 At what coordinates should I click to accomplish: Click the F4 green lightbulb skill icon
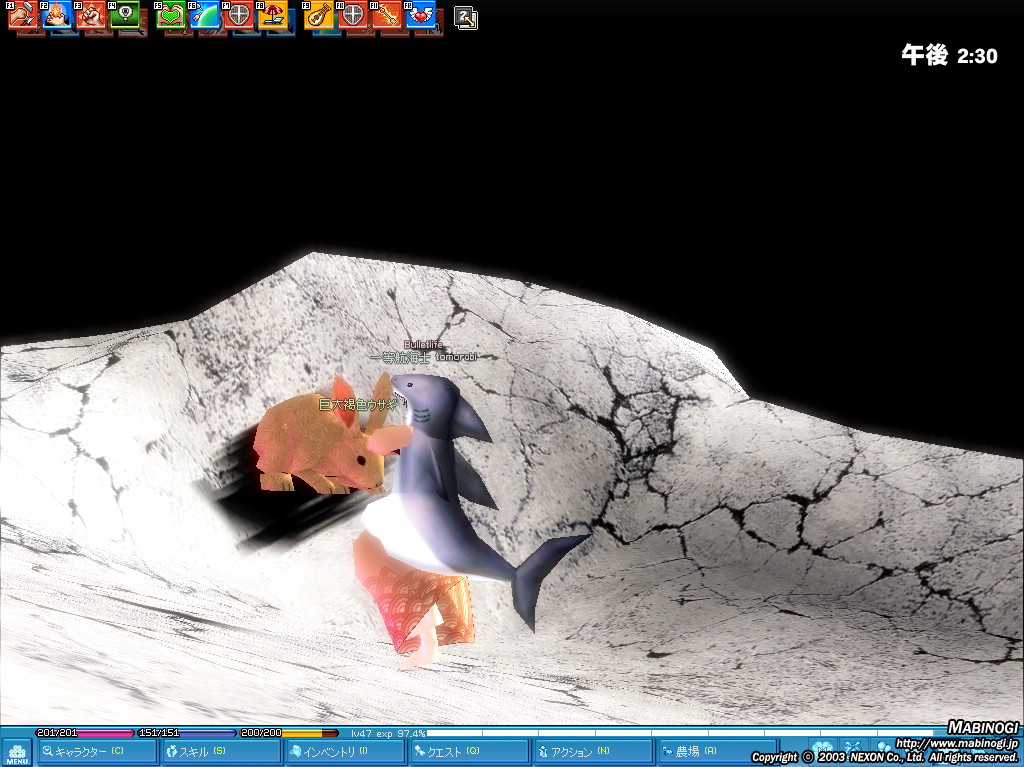point(124,14)
